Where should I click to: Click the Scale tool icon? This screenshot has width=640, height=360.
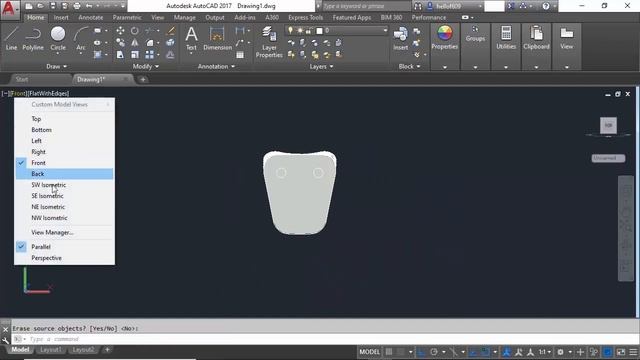134,55
